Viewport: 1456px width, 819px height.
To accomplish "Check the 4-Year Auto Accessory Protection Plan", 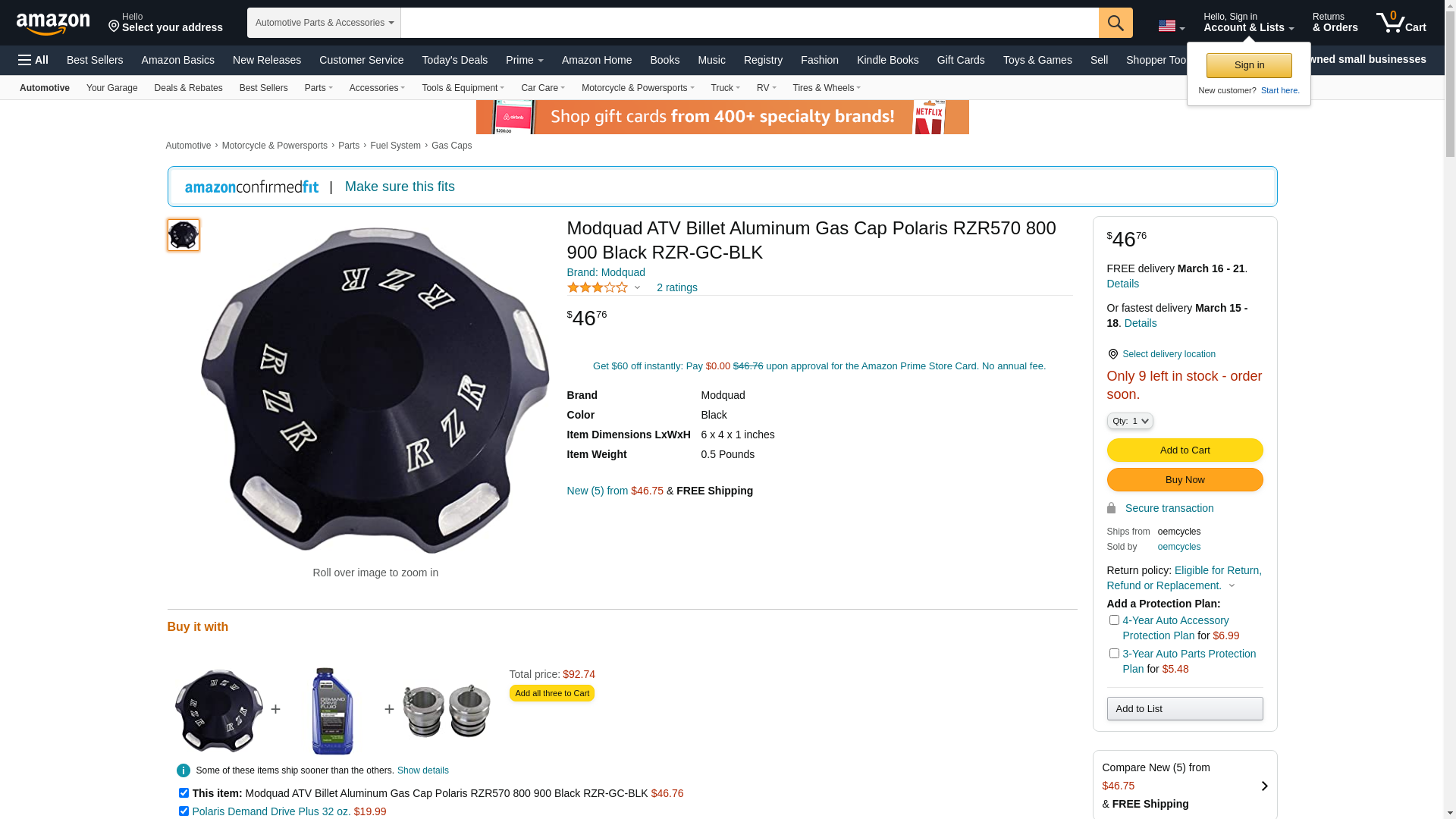I will (x=1114, y=620).
